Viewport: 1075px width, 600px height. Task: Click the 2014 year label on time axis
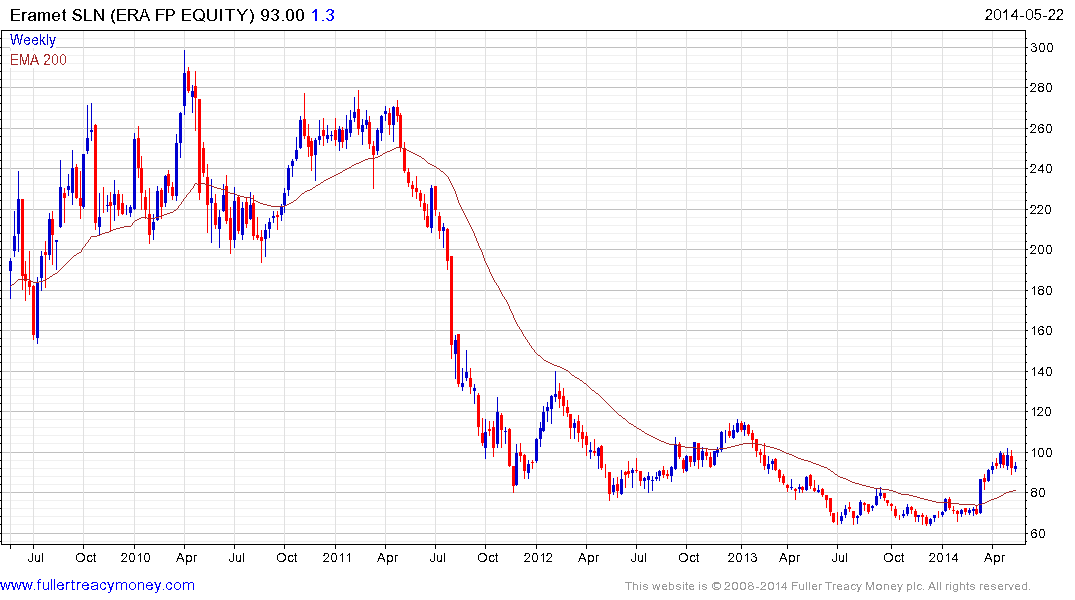point(943,557)
